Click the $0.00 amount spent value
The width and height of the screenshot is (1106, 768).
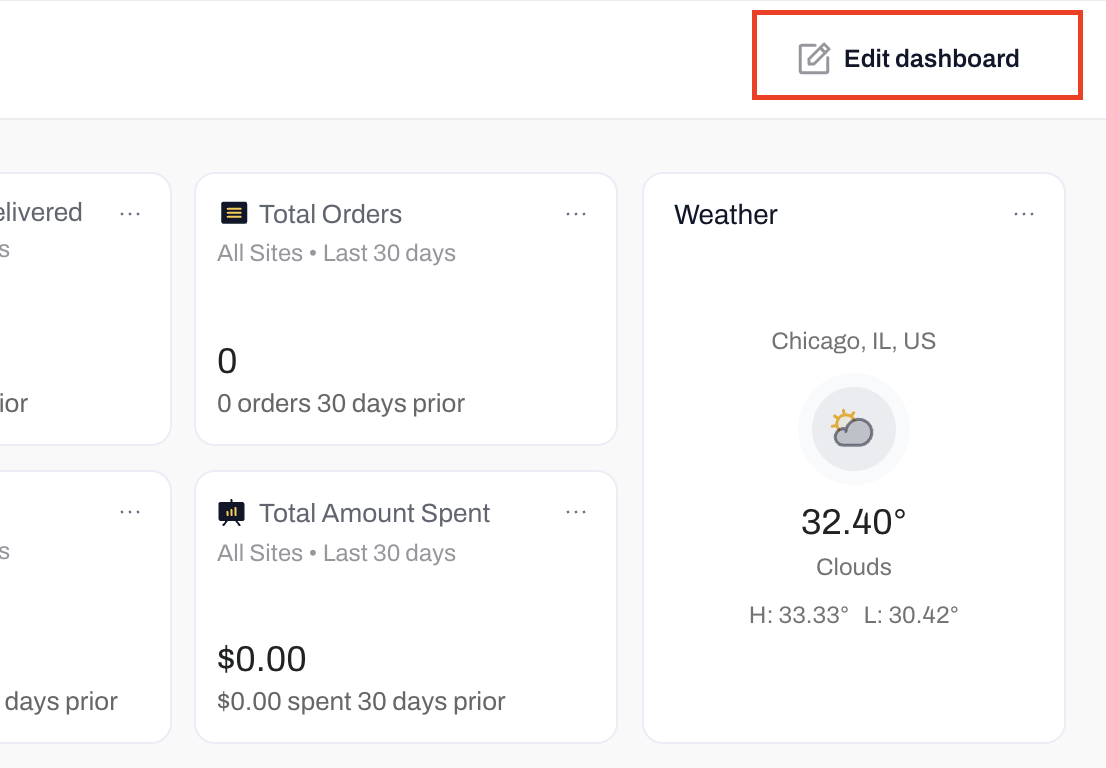click(x=261, y=658)
